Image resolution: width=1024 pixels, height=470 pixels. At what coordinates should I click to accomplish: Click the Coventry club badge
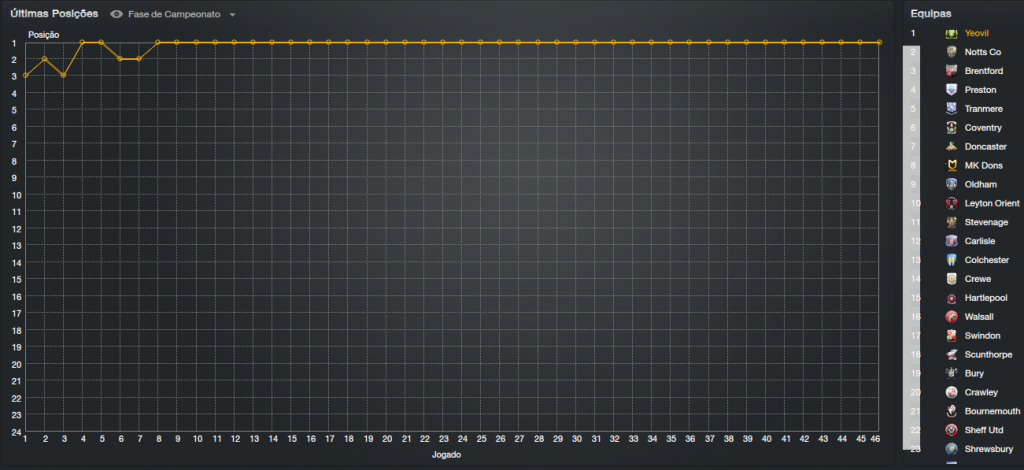pos(951,127)
